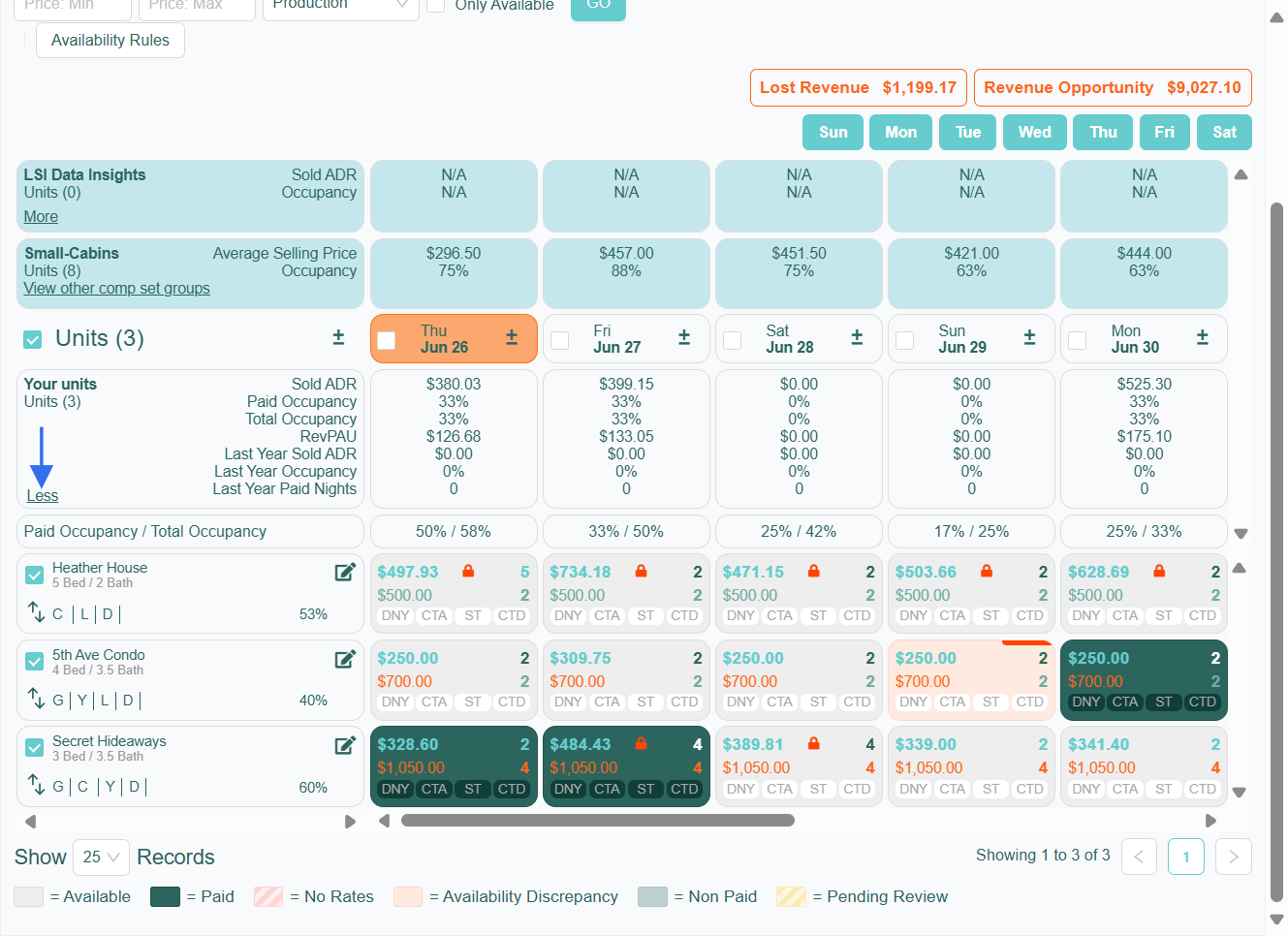Click plus-minus icon on Sun Jun 29
The image size is (1288, 936).
1029,337
